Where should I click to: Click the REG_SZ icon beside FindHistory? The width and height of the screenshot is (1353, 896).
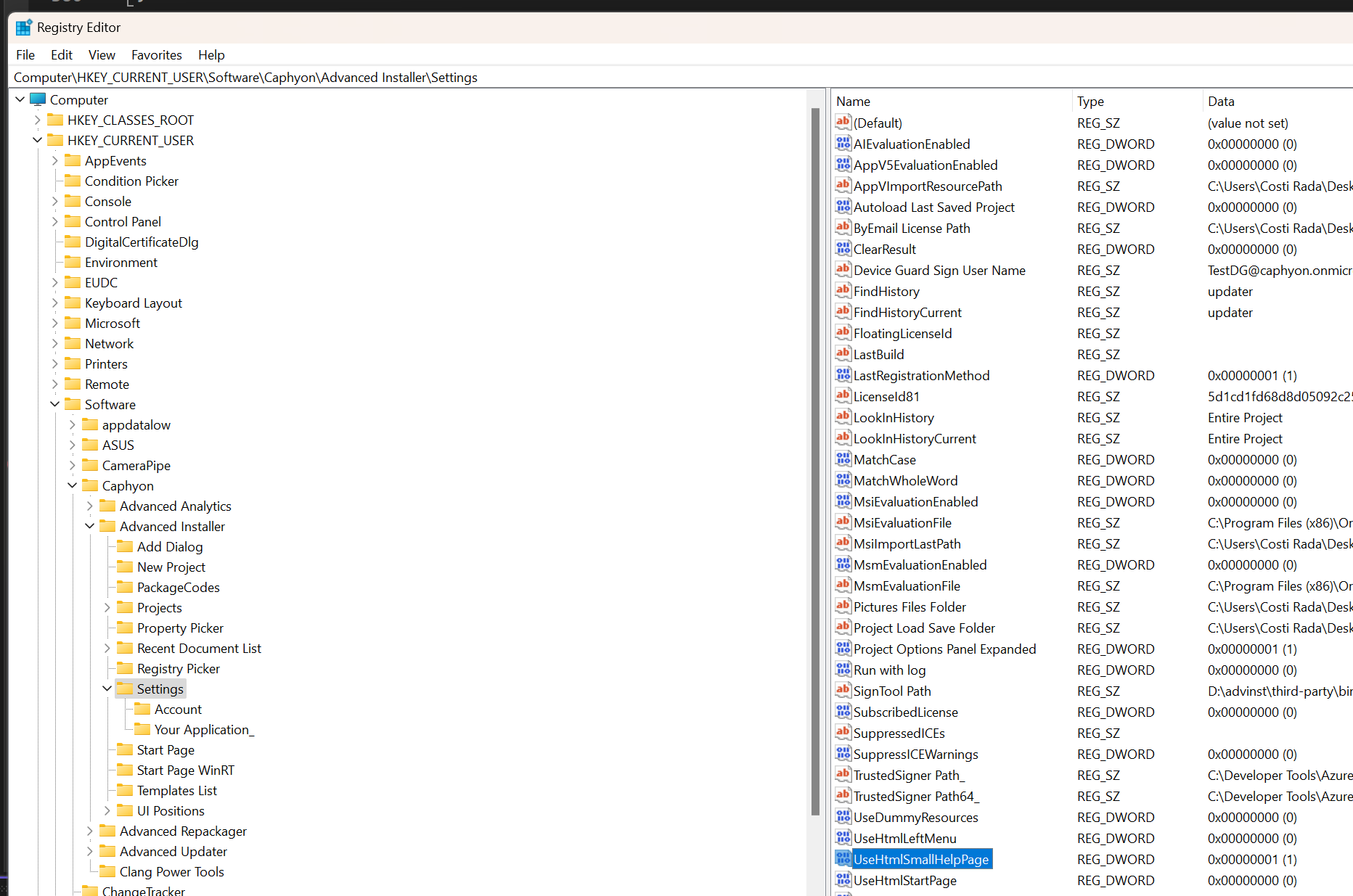point(843,291)
